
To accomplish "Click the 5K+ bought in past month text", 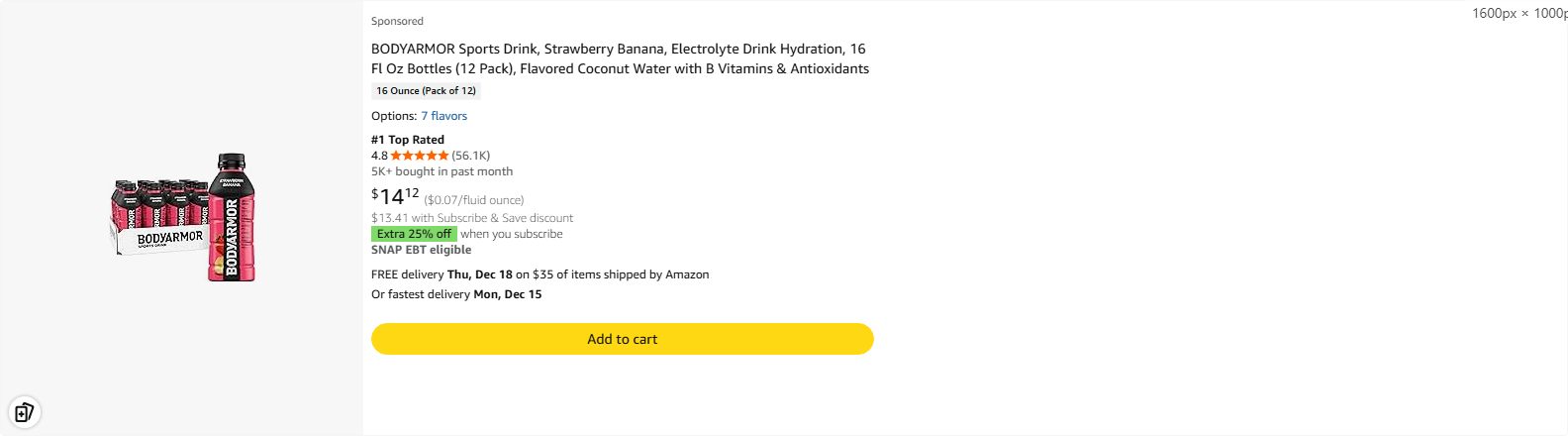I will [441, 171].
